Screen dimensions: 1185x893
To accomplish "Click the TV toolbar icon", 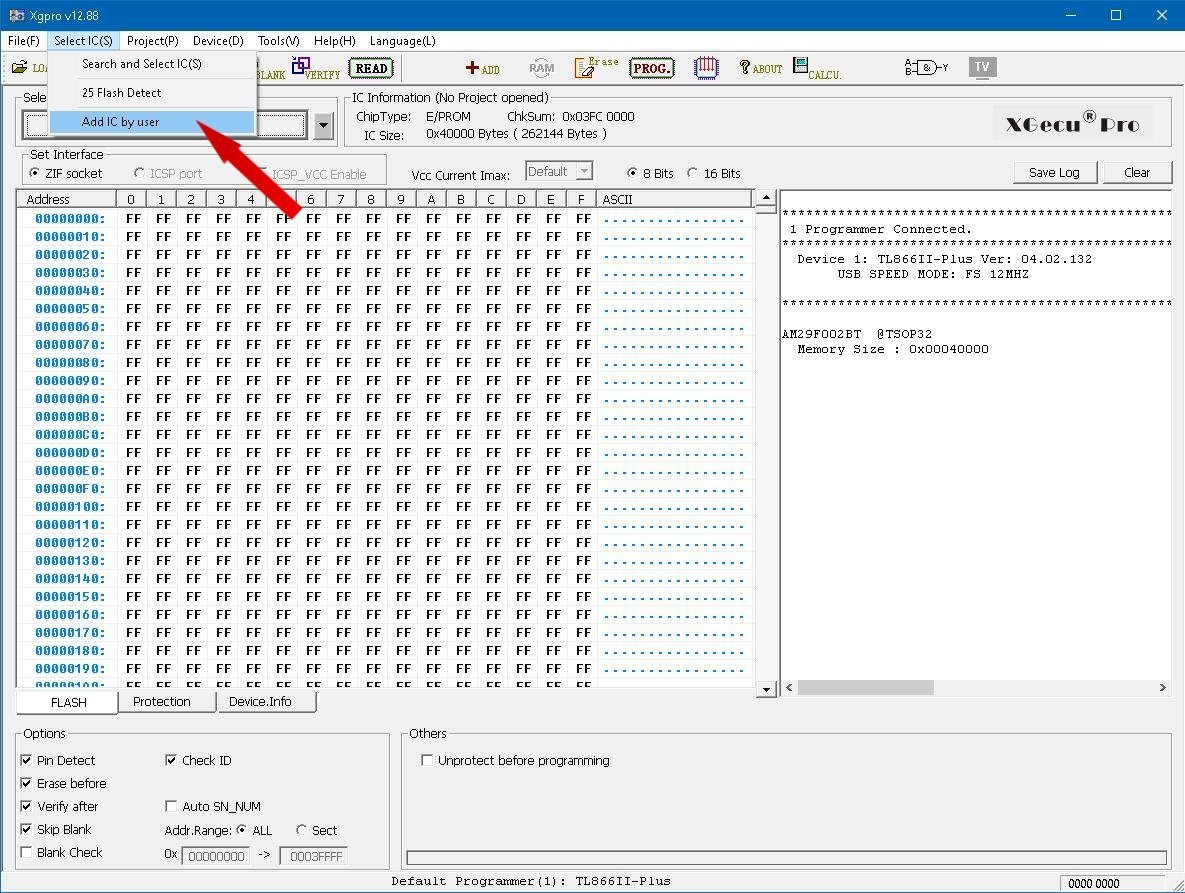I will pyautogui.click(x=982, y=67).
